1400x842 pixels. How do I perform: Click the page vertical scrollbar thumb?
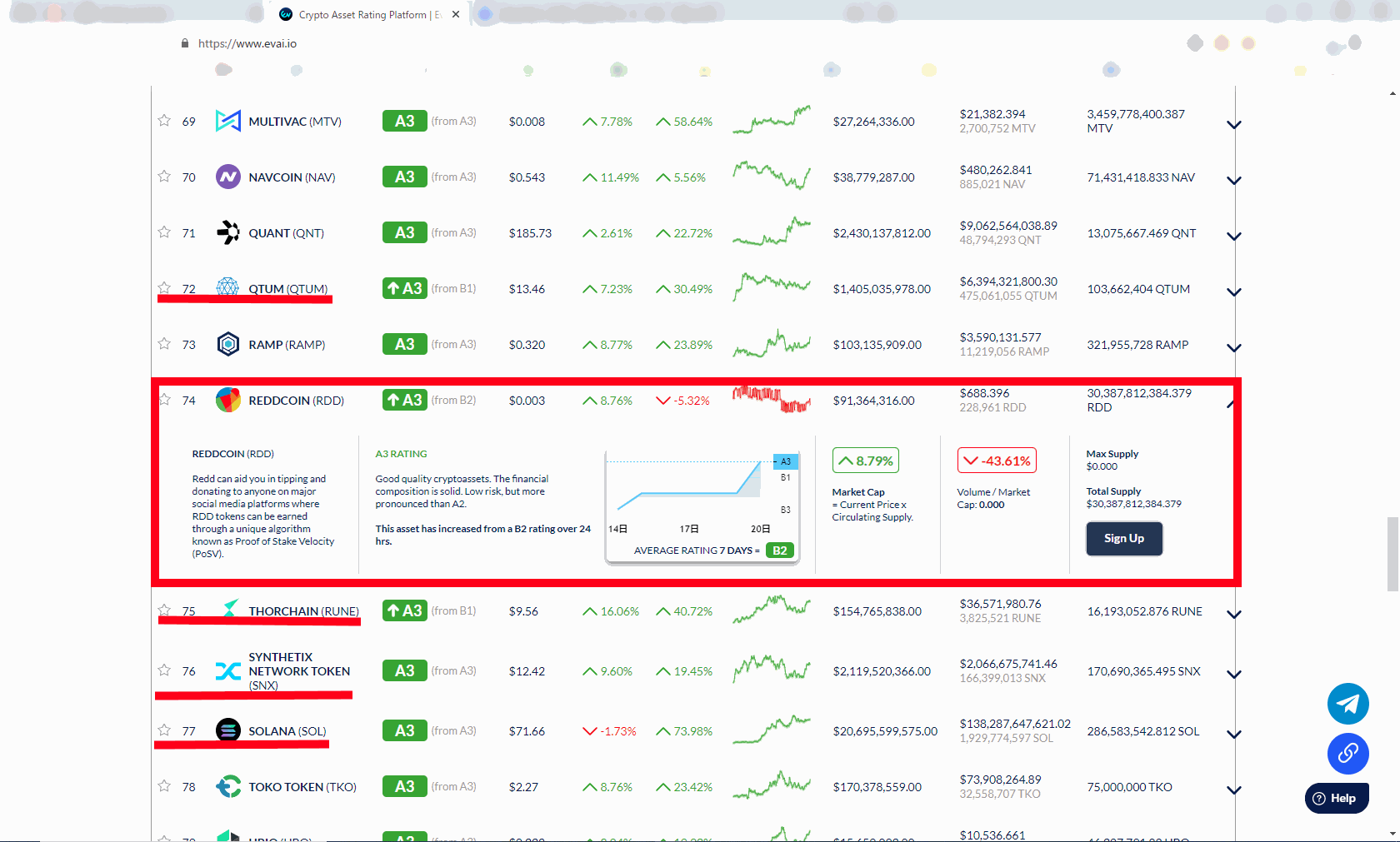point(1392,554)
